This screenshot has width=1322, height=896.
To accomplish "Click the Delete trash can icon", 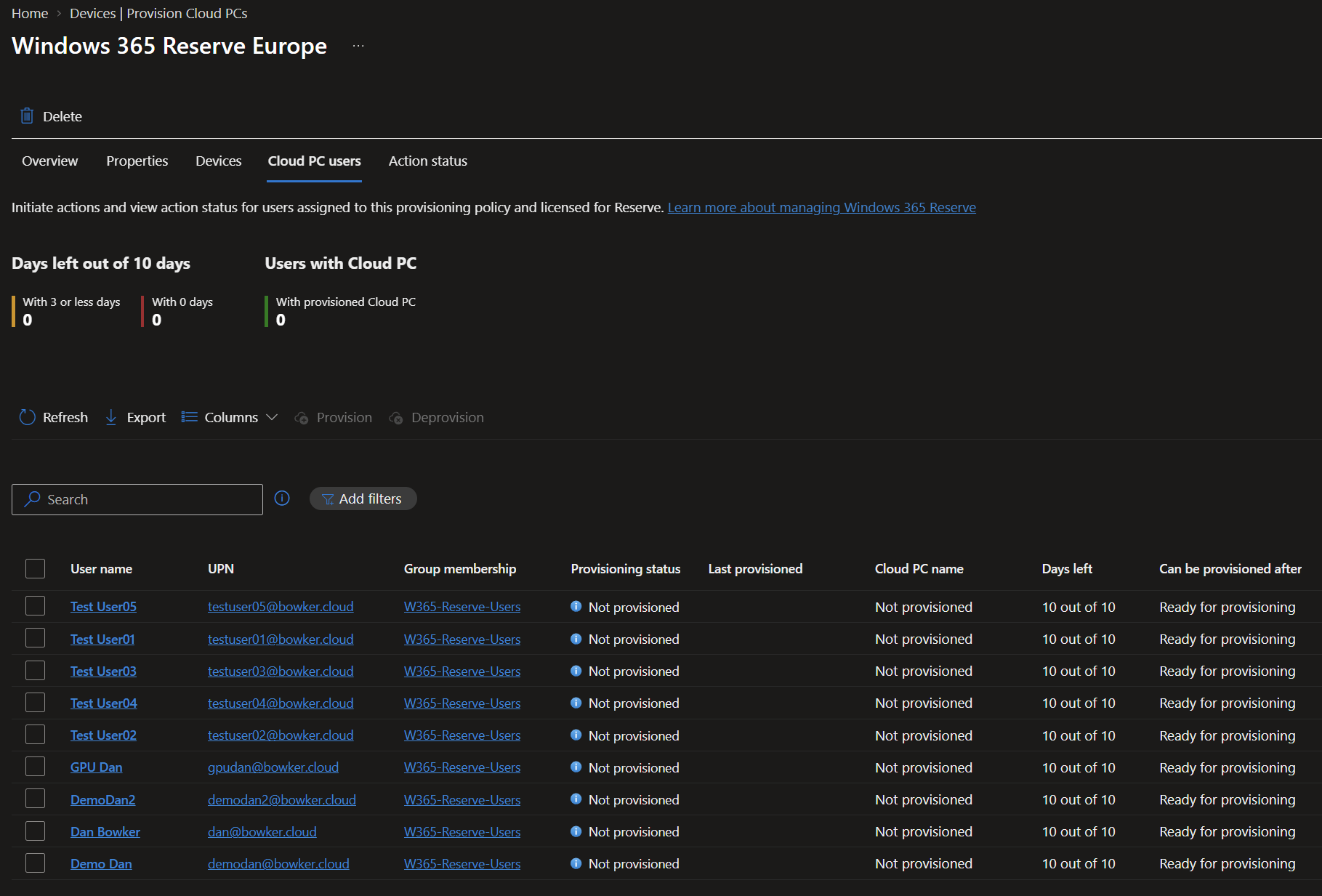I will pyautogui.click(x=27, y=116).
